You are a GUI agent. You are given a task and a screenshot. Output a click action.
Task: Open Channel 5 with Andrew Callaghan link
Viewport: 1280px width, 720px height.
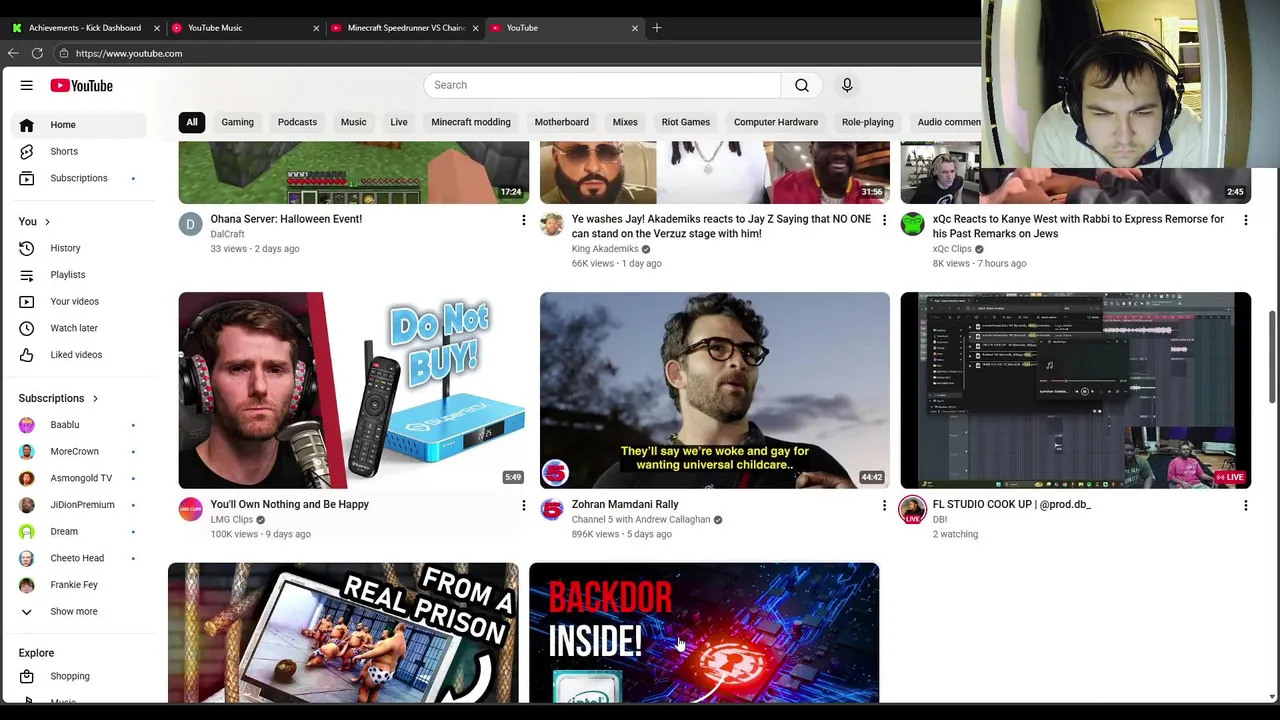(x=641, y=520)
